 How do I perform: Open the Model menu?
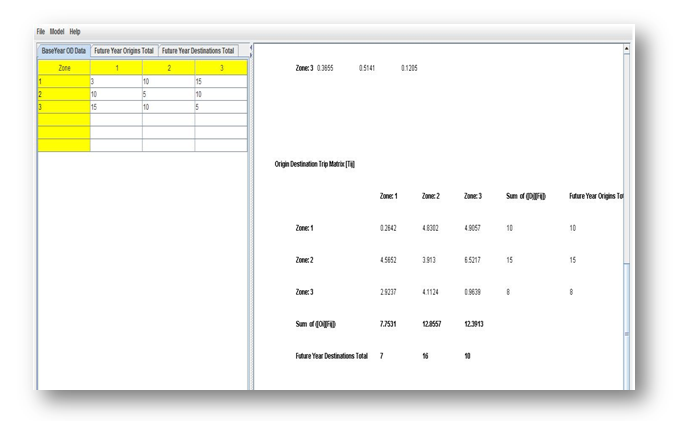tap(57, 32)
